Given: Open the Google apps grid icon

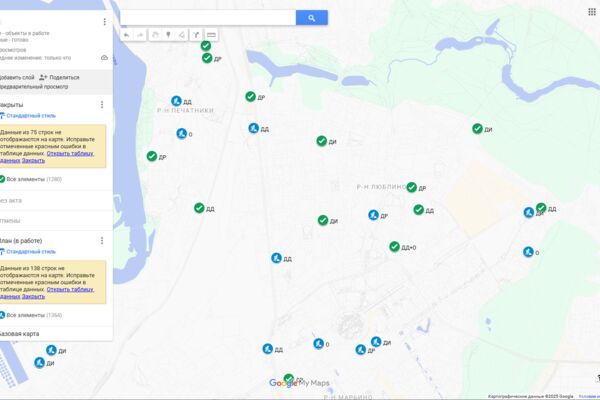Looking at the screenshot, I should click(592, 12).
